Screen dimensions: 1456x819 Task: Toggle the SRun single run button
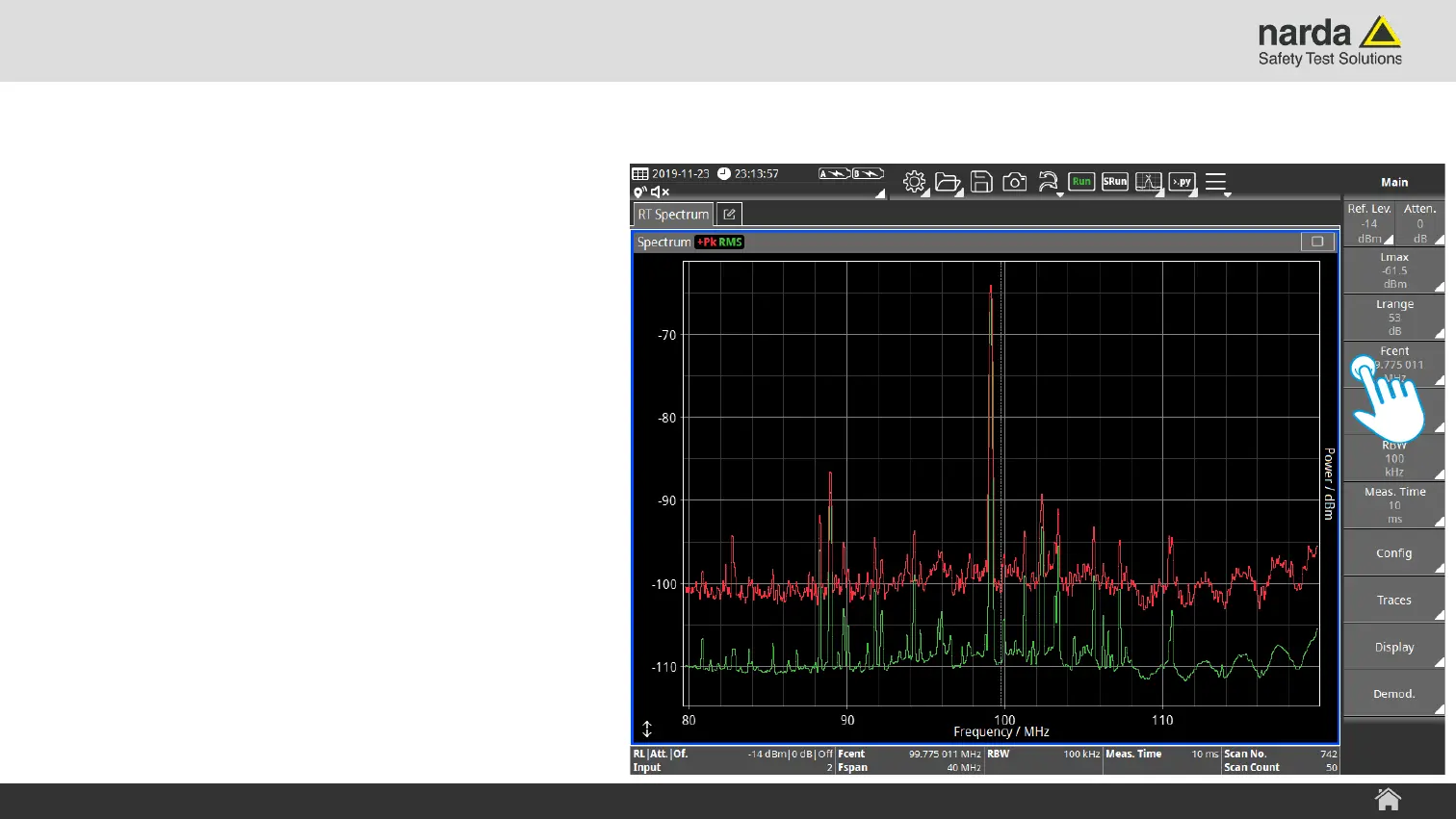[1114, 182]
